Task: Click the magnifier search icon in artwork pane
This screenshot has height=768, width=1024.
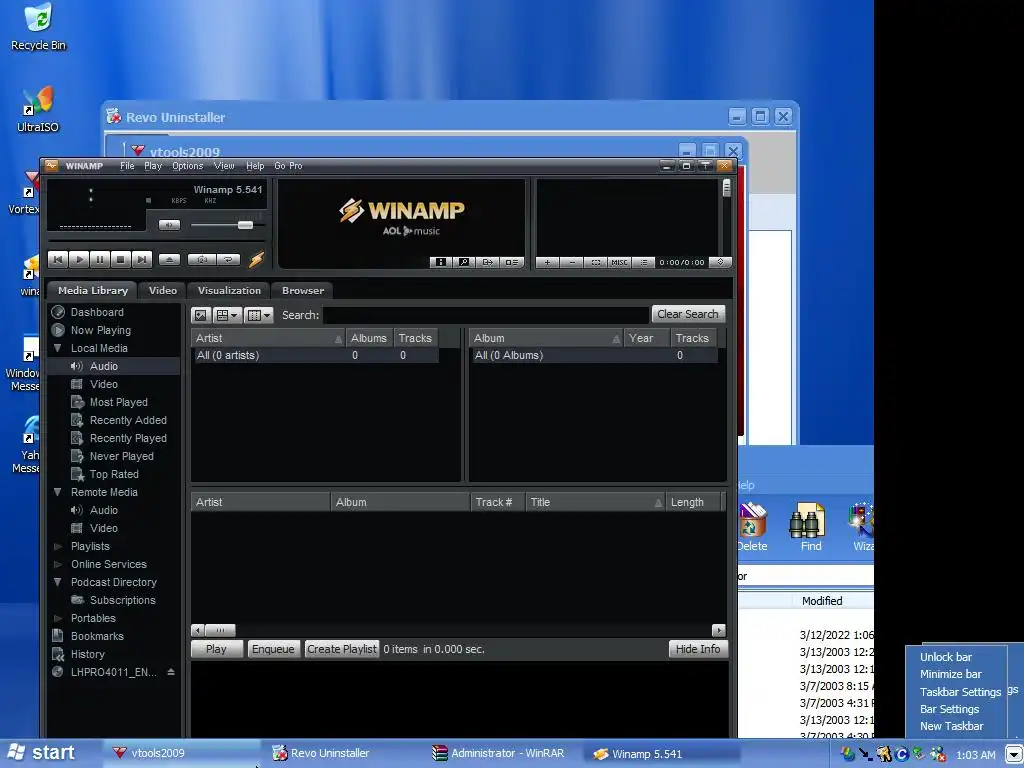Action: click(464, 263)
